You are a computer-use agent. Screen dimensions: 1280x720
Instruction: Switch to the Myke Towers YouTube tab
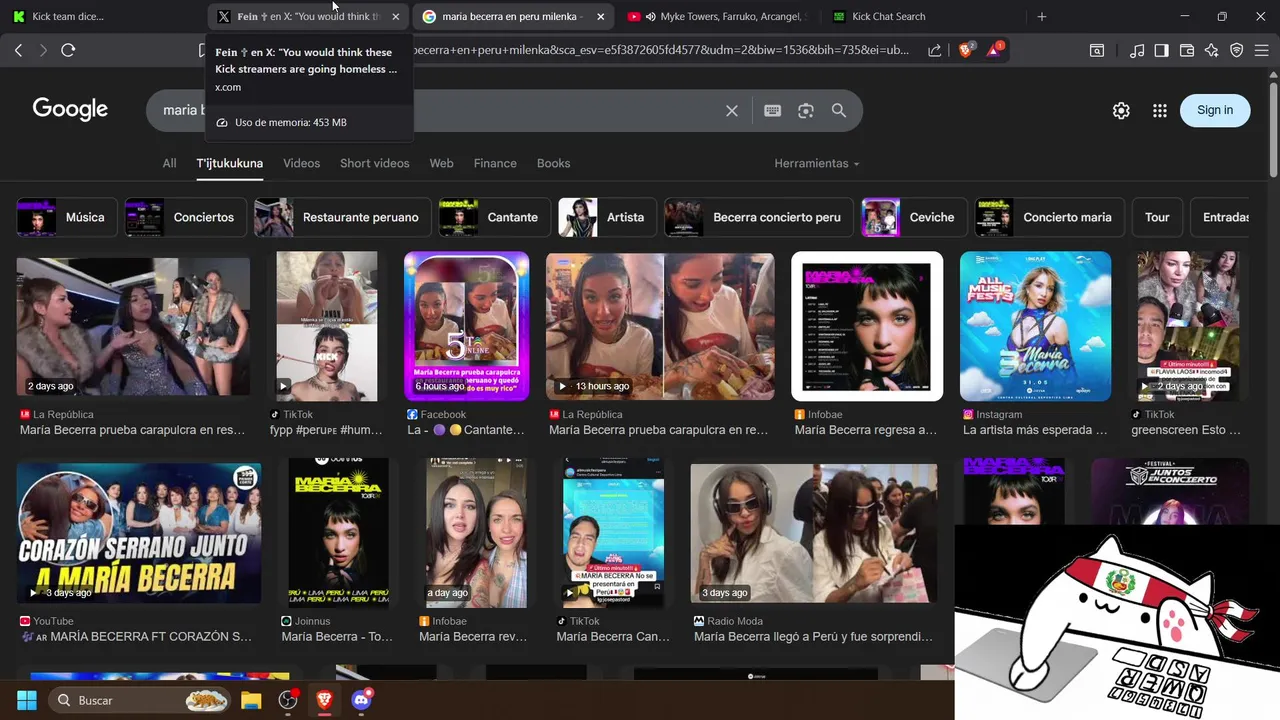pyautogui.click(x=716, y=16)
